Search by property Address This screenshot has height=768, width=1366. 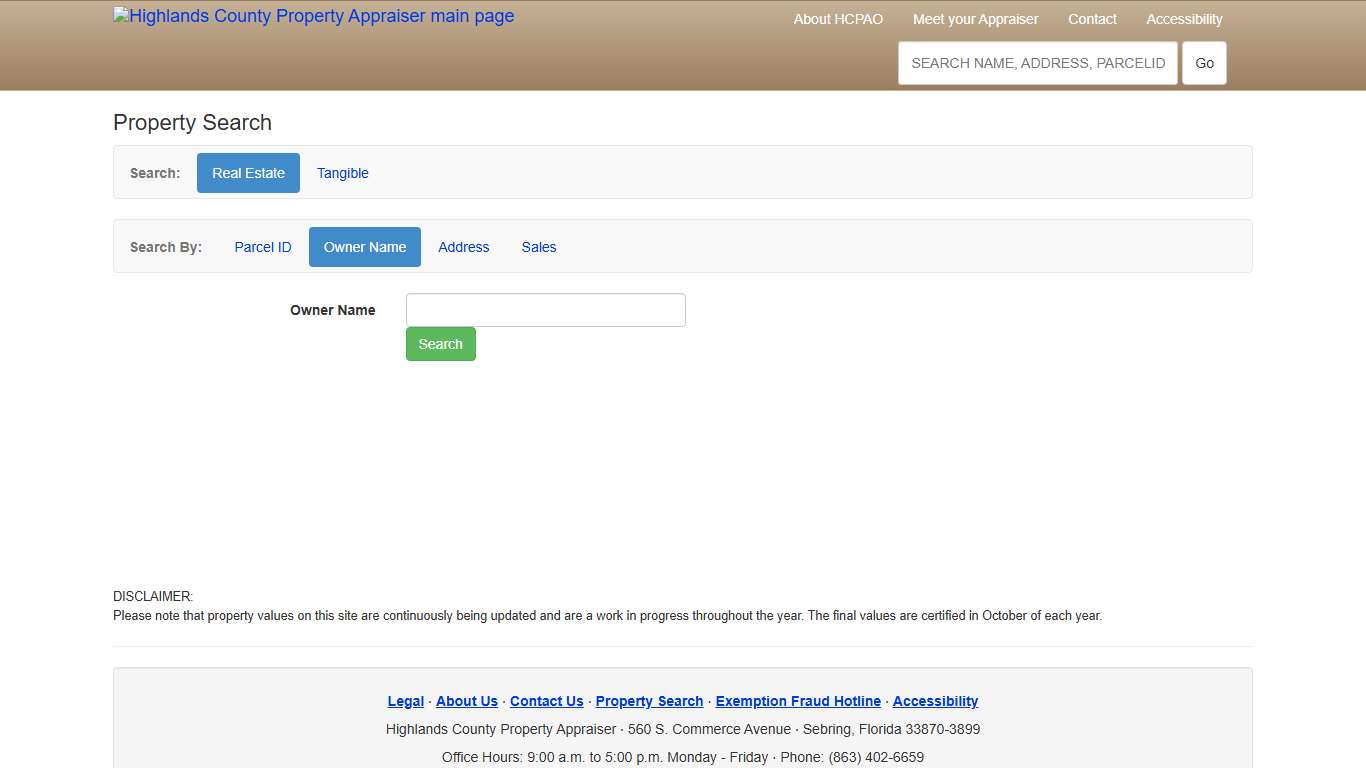tap(463, 247)
